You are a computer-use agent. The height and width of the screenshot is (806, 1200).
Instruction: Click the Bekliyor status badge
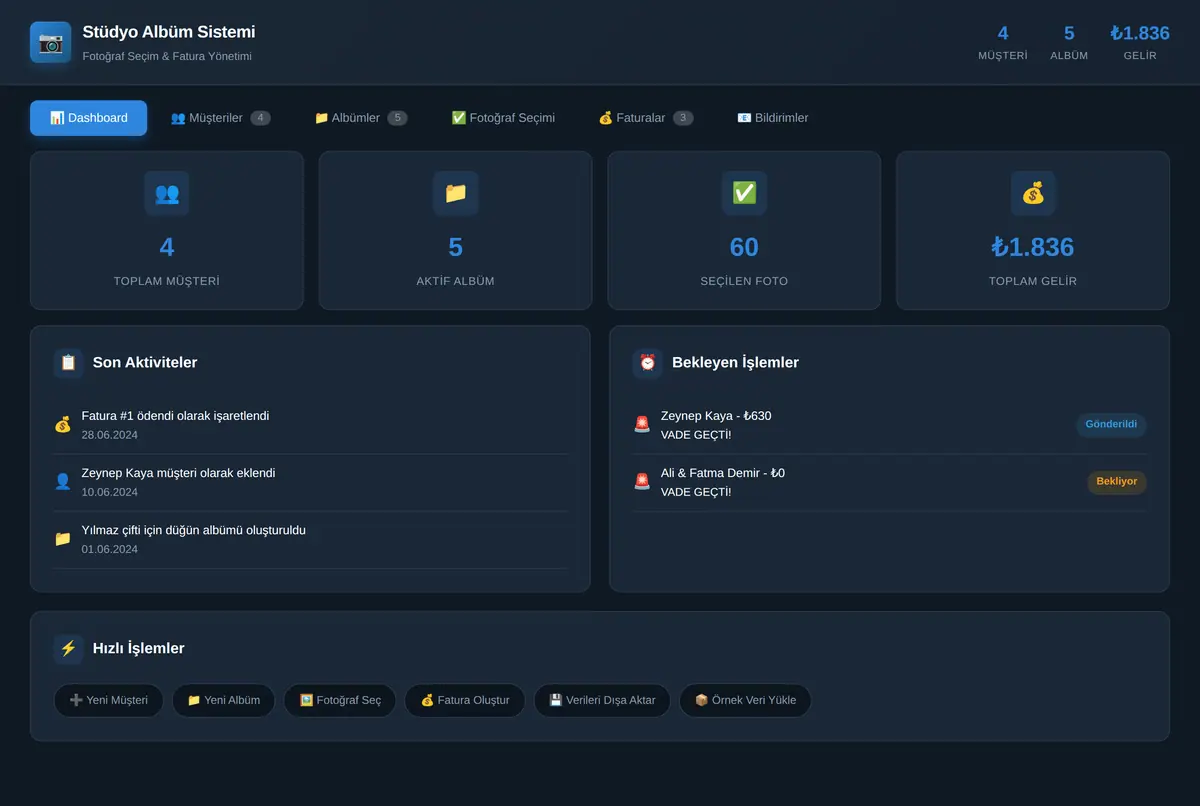point(1117,481)
